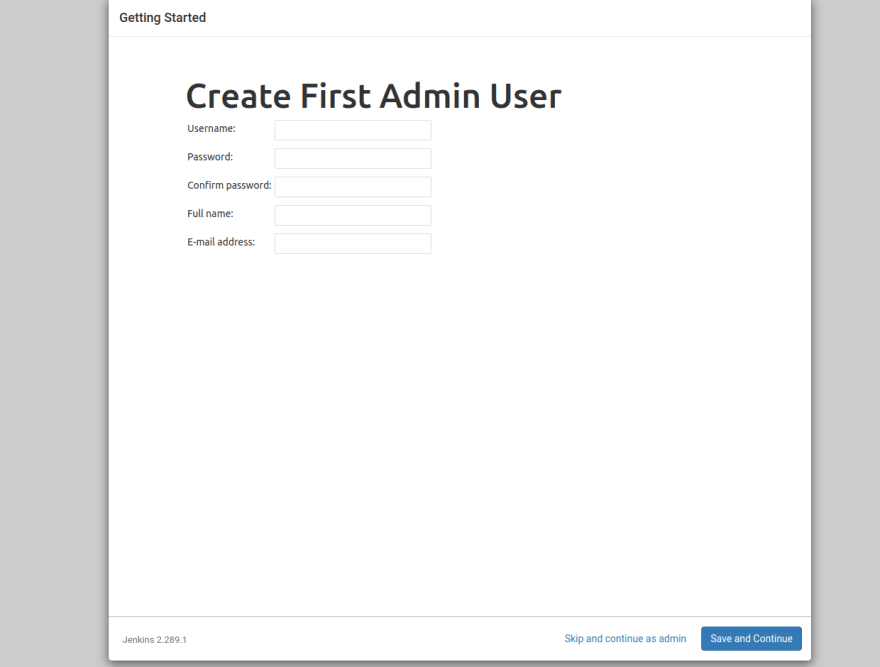
Task: Click the Jenkins 2.289.1 version text
Action: (x=154, y=639)
